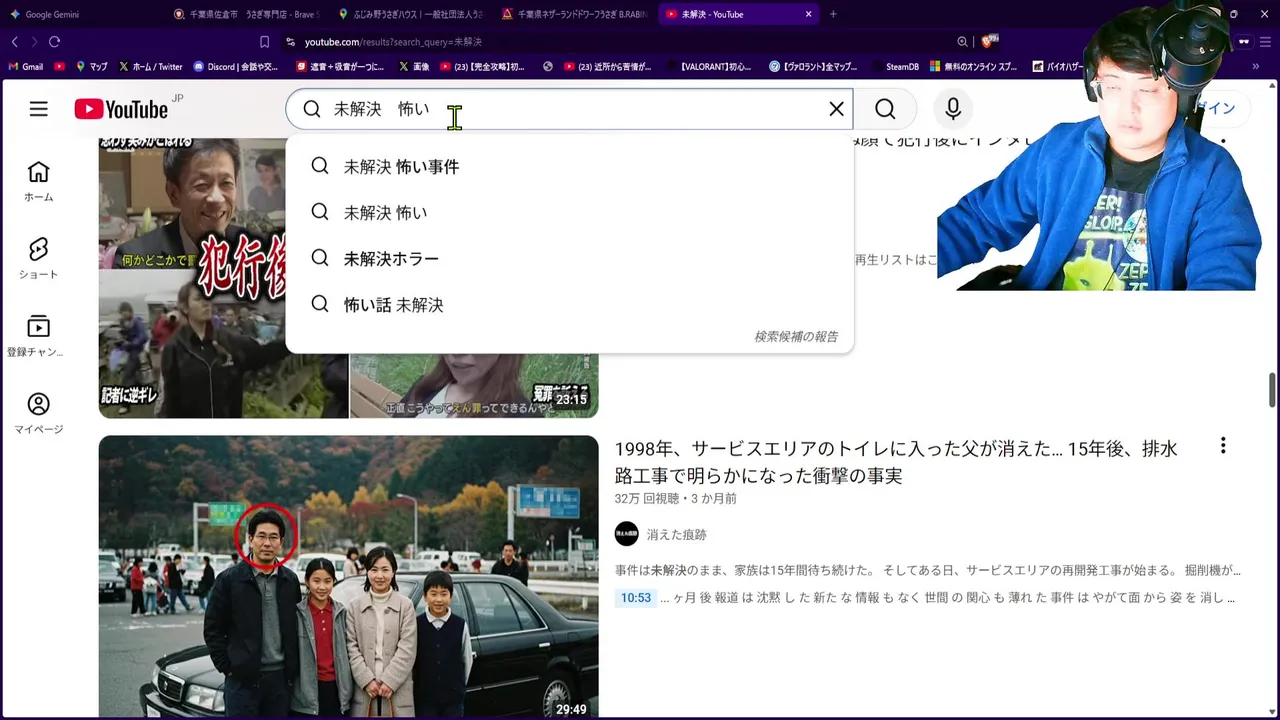Choose suggestion 未解決ホラー

tap(570, 259)
